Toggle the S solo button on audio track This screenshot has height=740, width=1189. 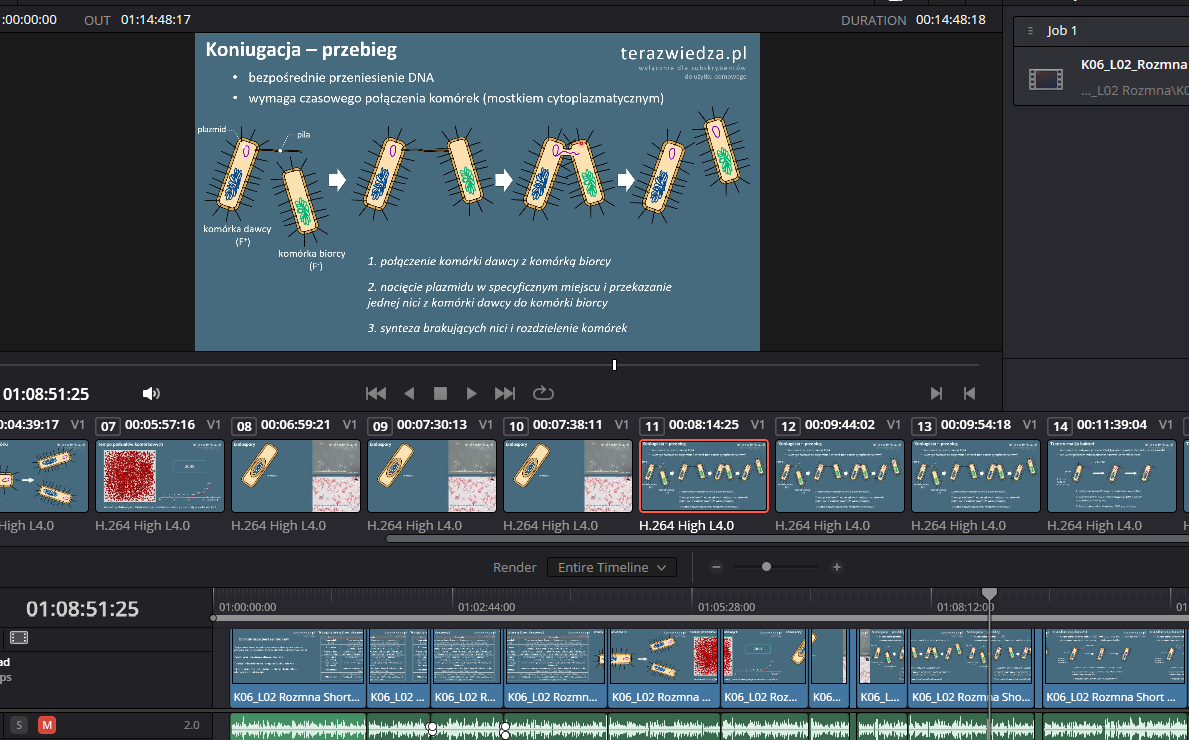18,725
